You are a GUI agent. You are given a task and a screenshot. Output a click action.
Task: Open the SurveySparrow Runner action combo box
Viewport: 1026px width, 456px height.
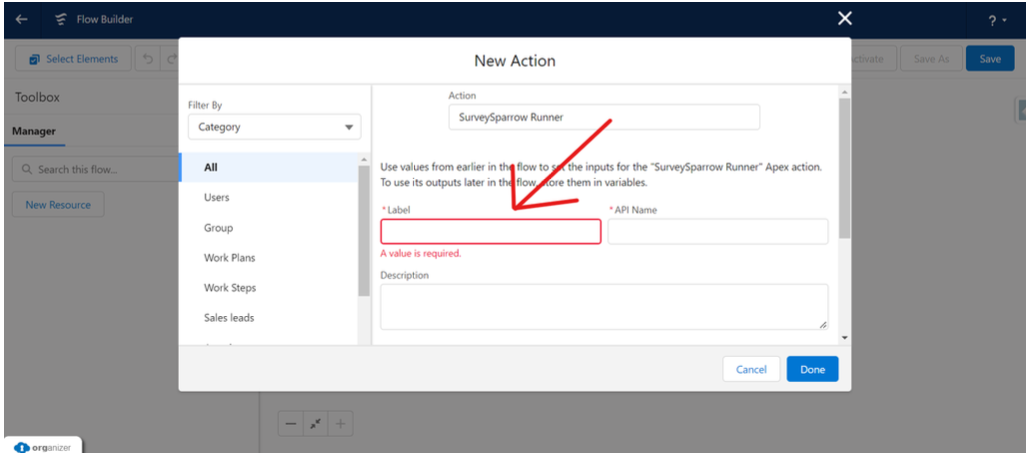point(603,117)
